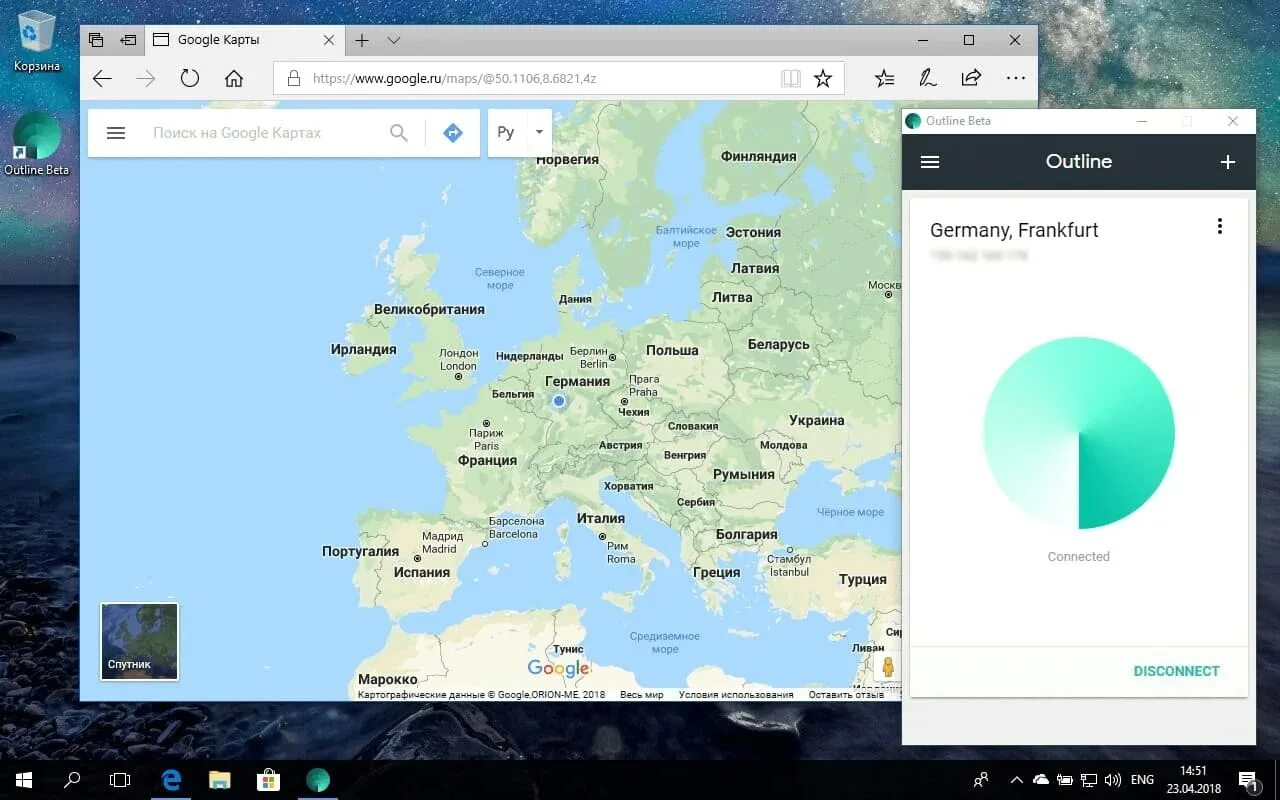Open File Explorer from the taskbar
This screenshot has height=800, width=1280.
pyautogui.click(x=220, y=780)
